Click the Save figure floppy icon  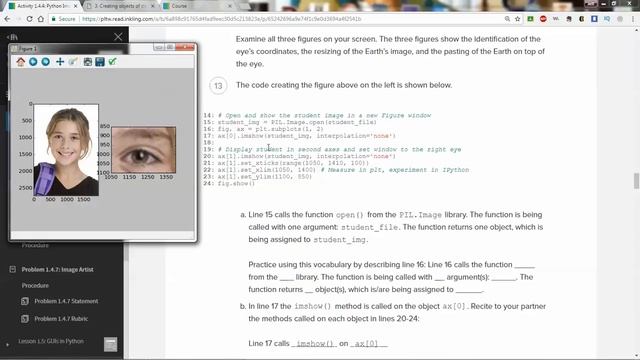[100, 62]
